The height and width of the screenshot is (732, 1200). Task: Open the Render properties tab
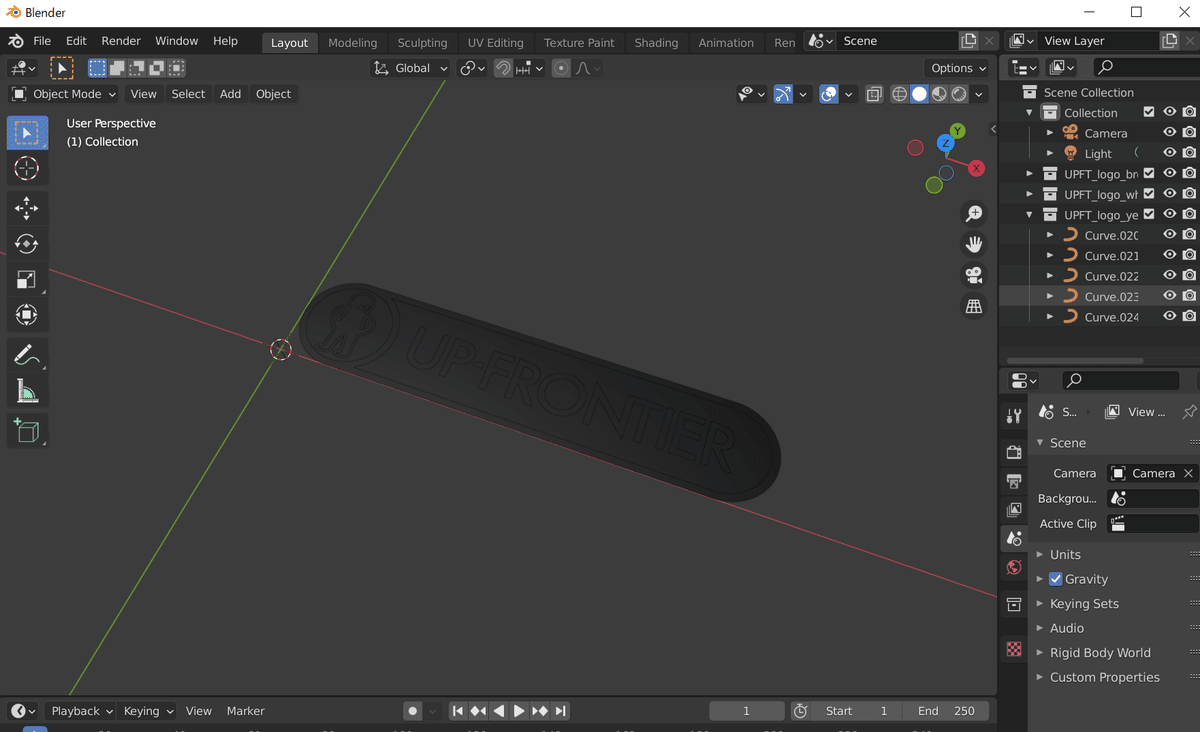pos(1014,453)
